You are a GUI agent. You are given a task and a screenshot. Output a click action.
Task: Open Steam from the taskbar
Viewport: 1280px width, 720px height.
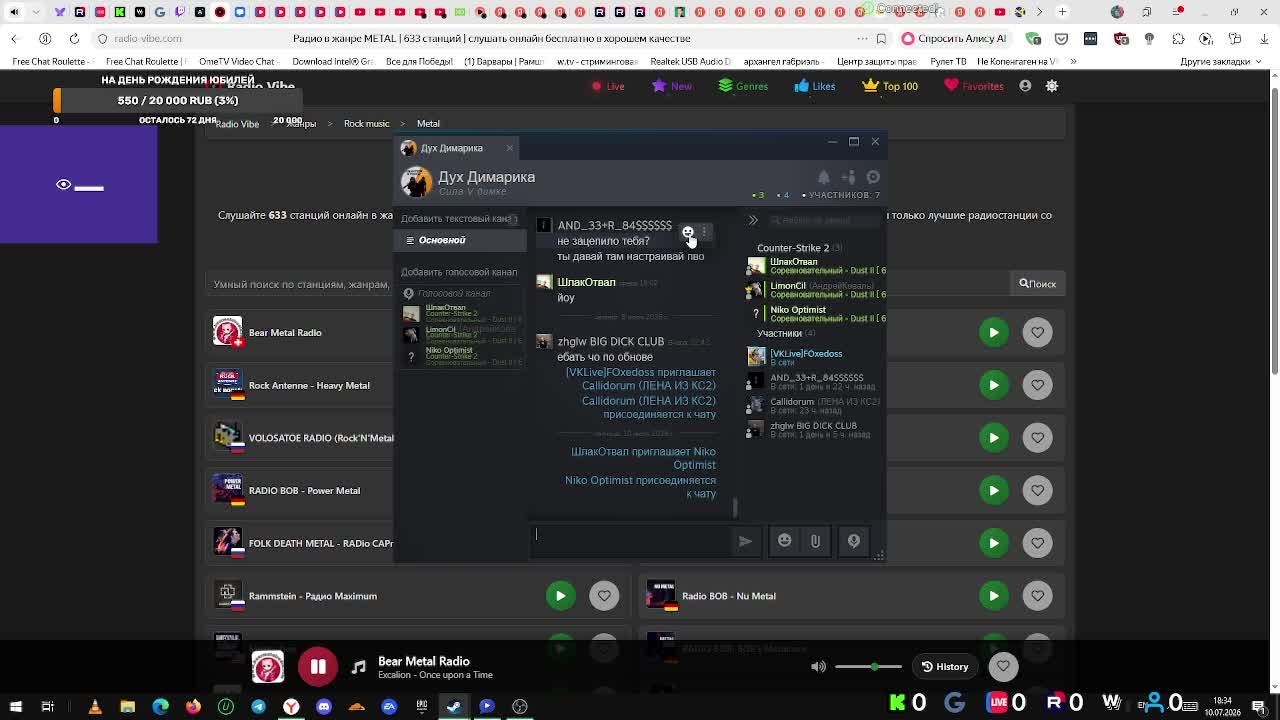[454, 707]
